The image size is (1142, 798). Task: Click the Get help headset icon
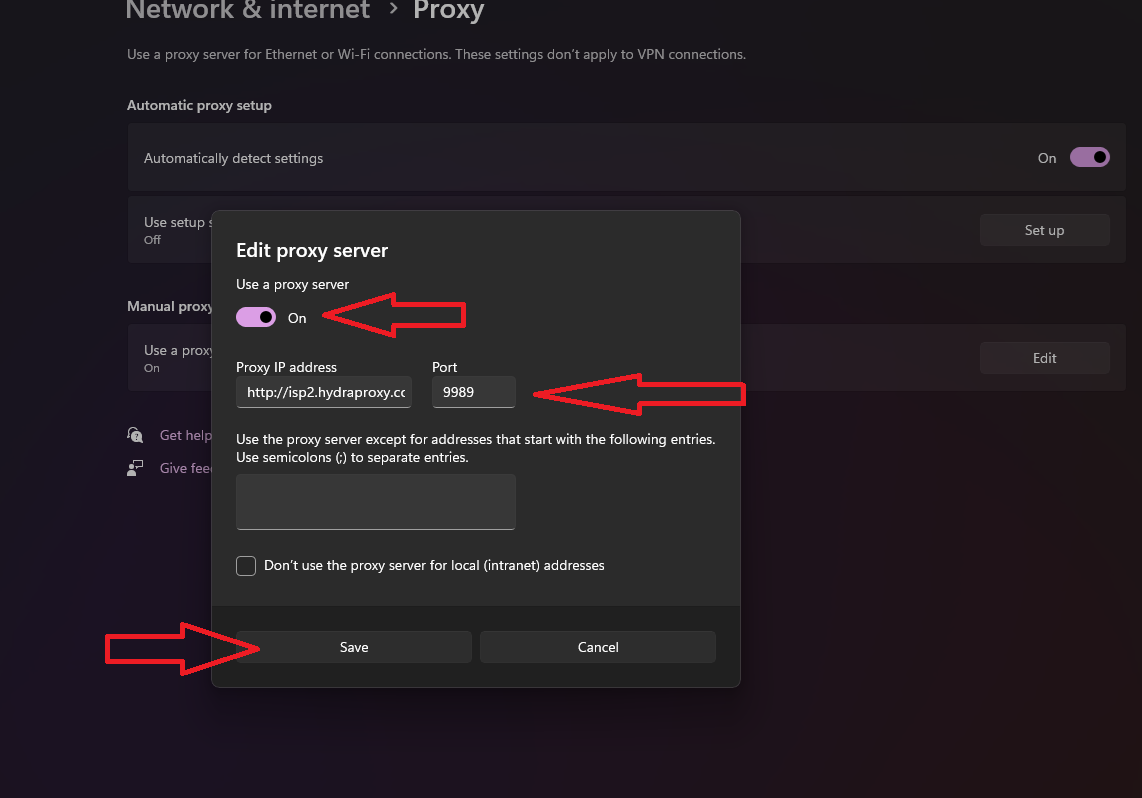[x=135, y=435]
